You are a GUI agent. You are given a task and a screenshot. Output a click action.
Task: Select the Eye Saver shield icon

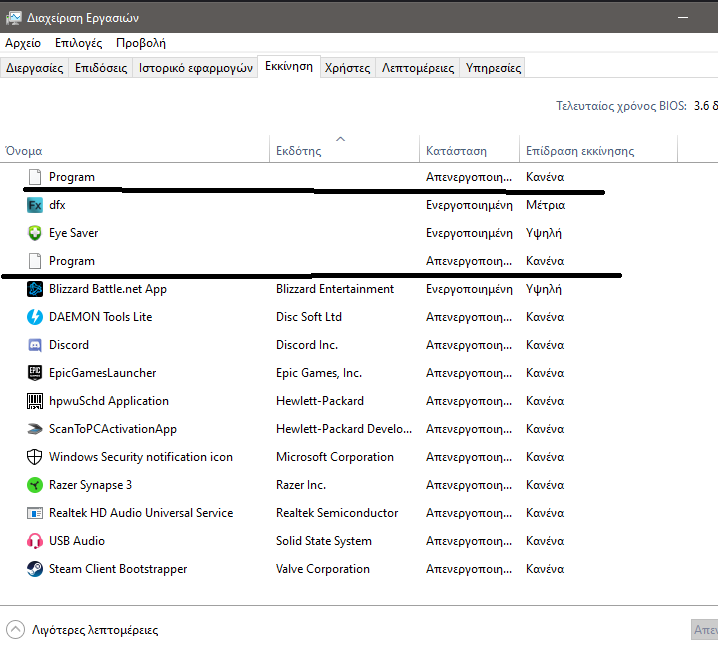point(35,233)
